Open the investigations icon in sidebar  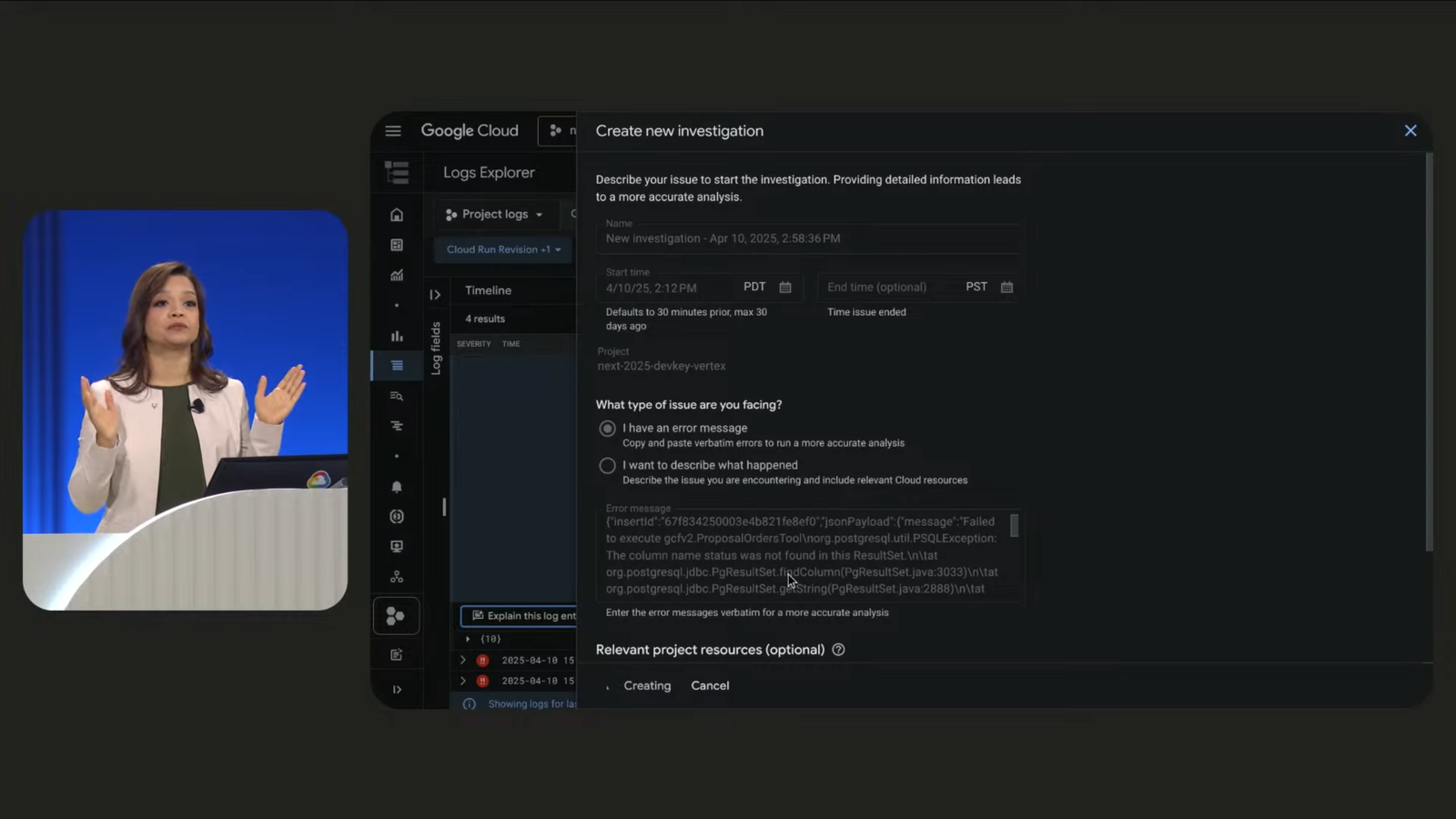click(396, 616)
